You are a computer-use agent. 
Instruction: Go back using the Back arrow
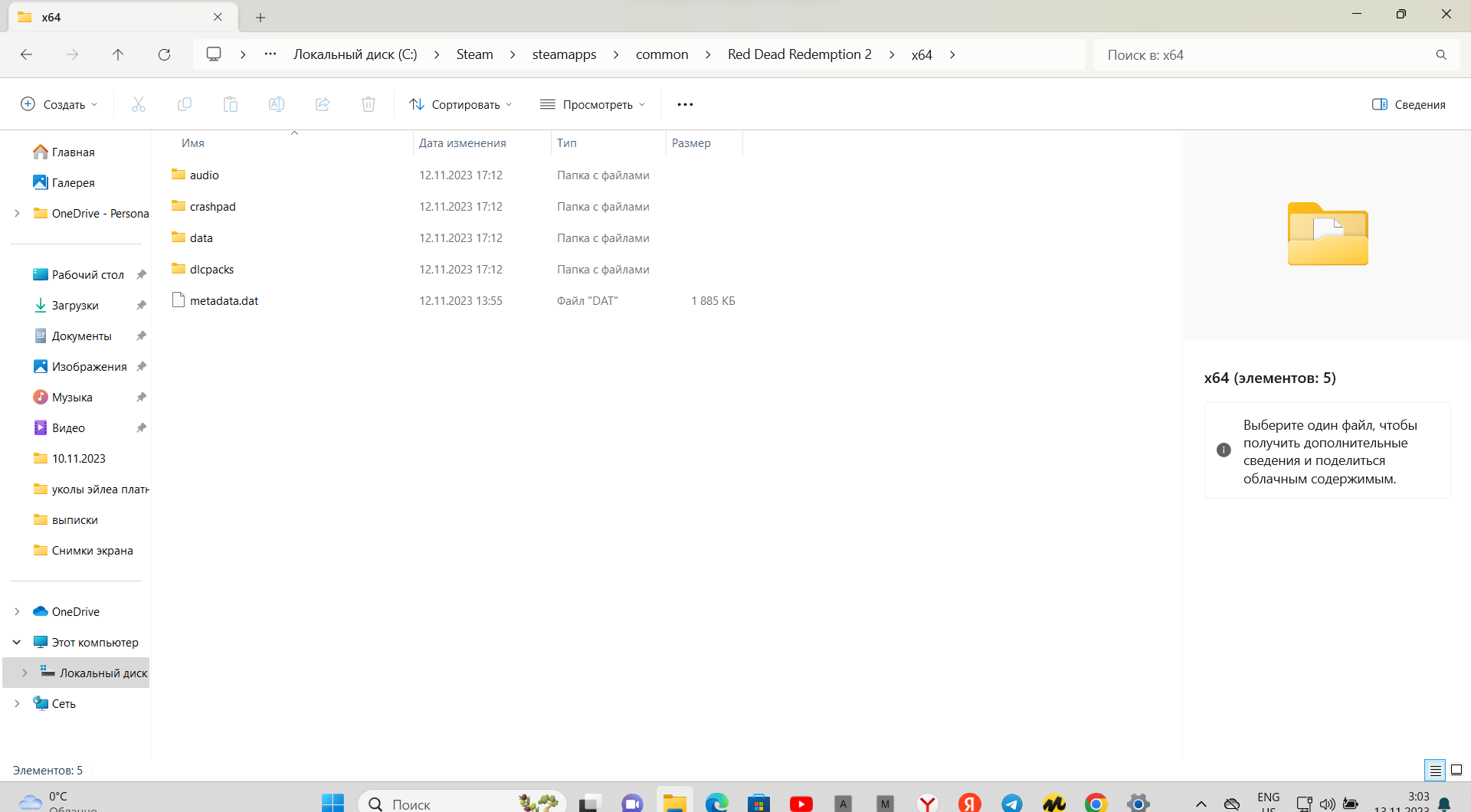26,54
